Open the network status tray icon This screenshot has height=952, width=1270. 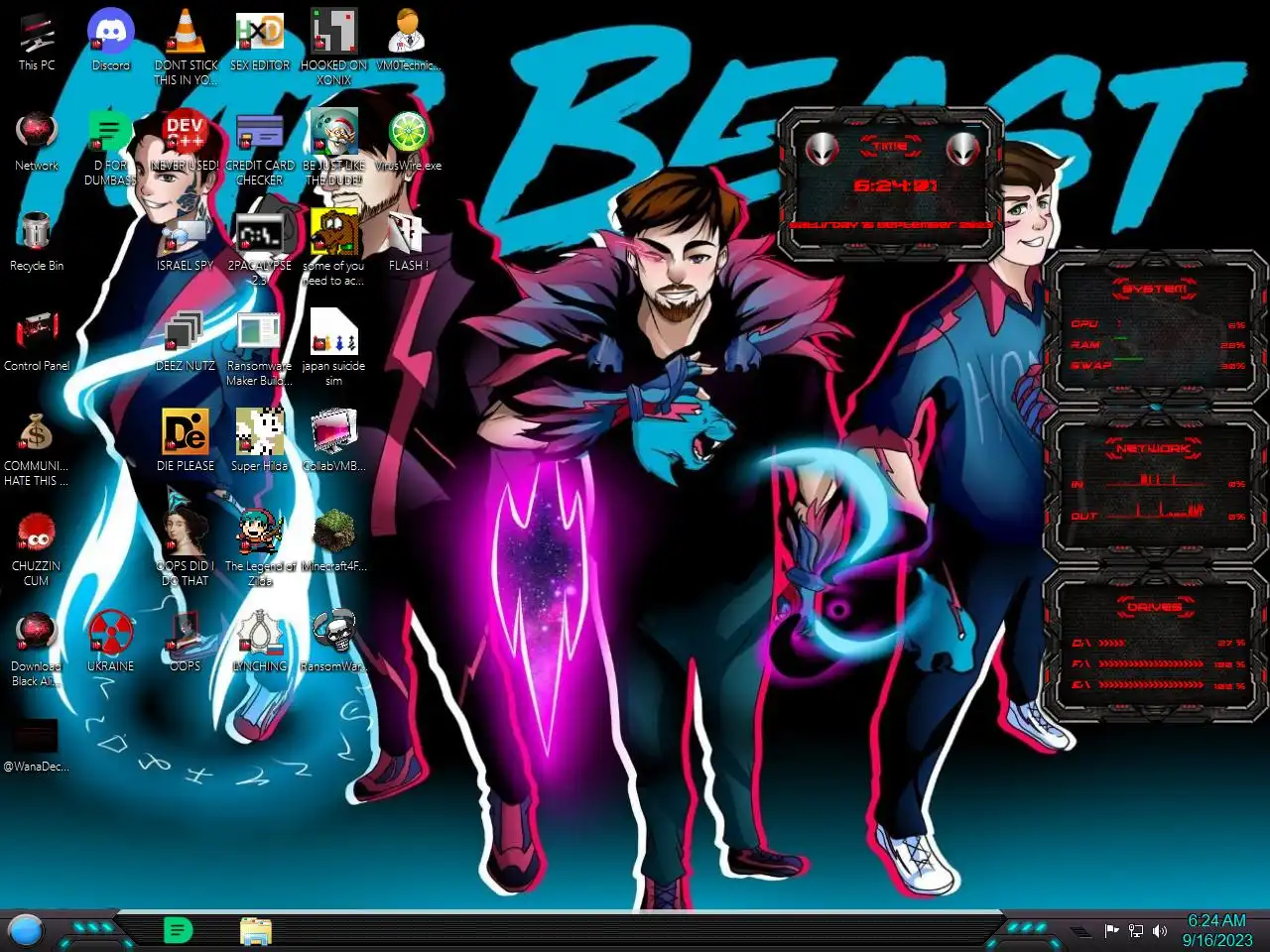tap(1136, 930)
